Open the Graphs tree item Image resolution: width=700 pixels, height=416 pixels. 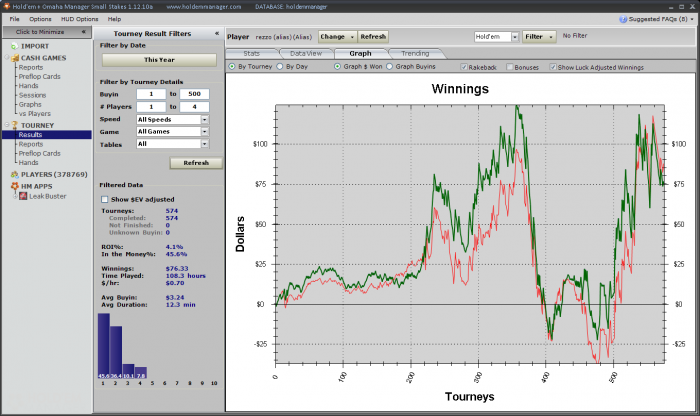(30, 104)
